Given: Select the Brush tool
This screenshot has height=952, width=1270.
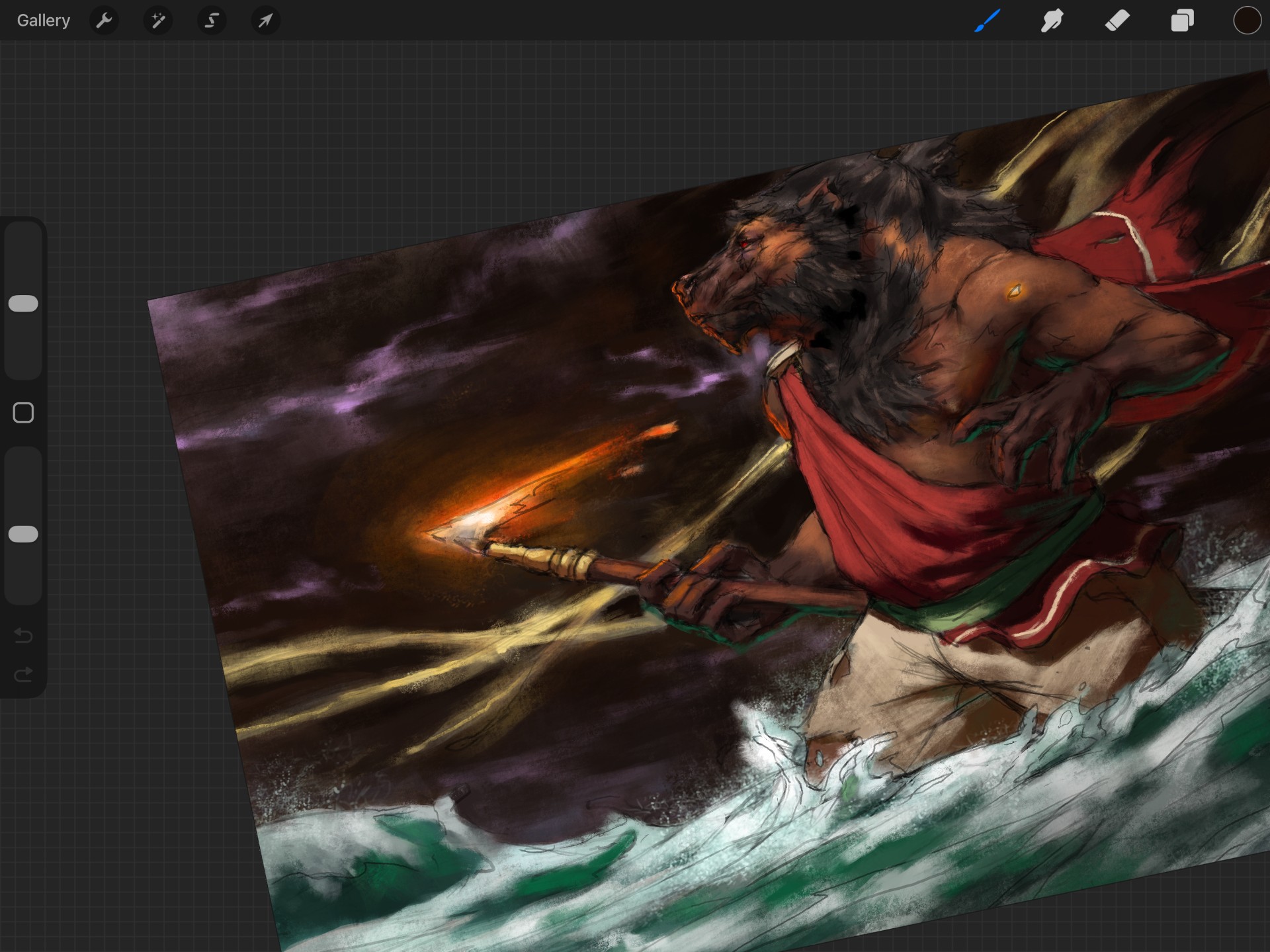Looking at the screenshot, I should coord(987,21).
